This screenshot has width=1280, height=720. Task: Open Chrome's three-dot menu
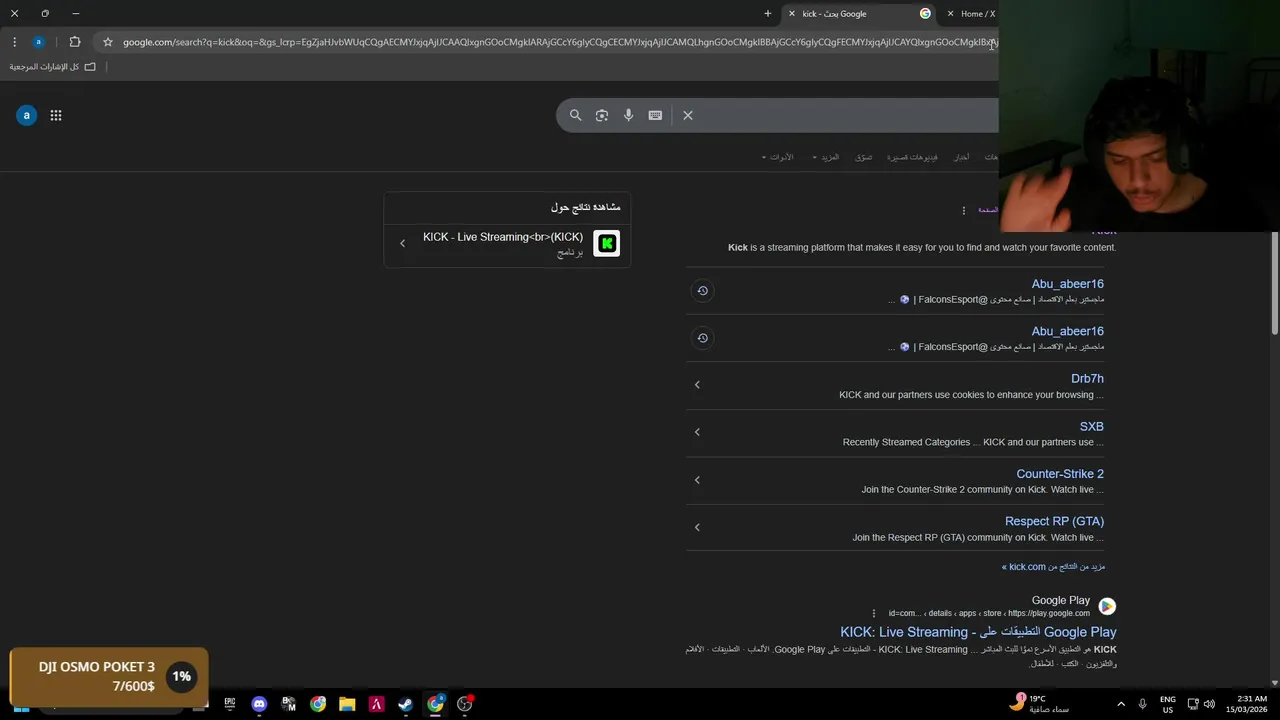(x=14, y=42)
